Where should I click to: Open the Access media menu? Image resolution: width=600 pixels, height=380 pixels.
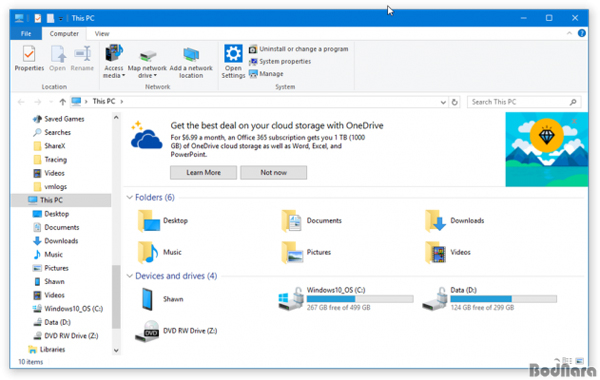pyautogui.click(x=114, y=61)
